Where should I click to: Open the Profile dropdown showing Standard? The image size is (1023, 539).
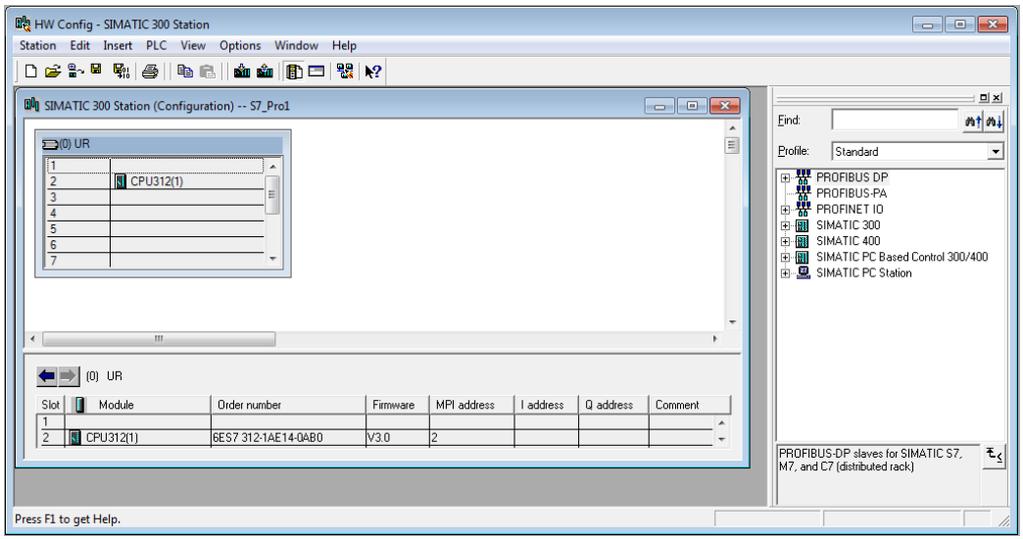click(x=994, y=151)
